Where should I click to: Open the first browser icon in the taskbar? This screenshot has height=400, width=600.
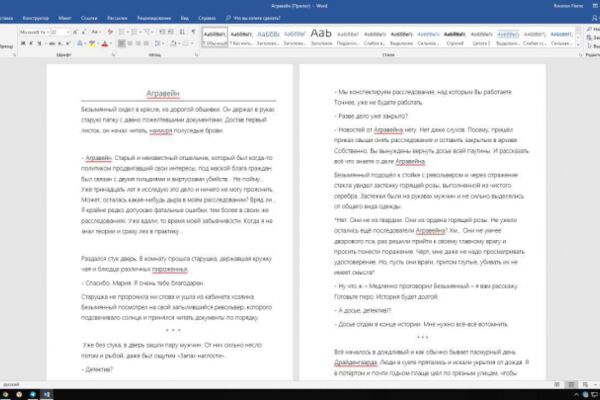click(x=5, y=394)
